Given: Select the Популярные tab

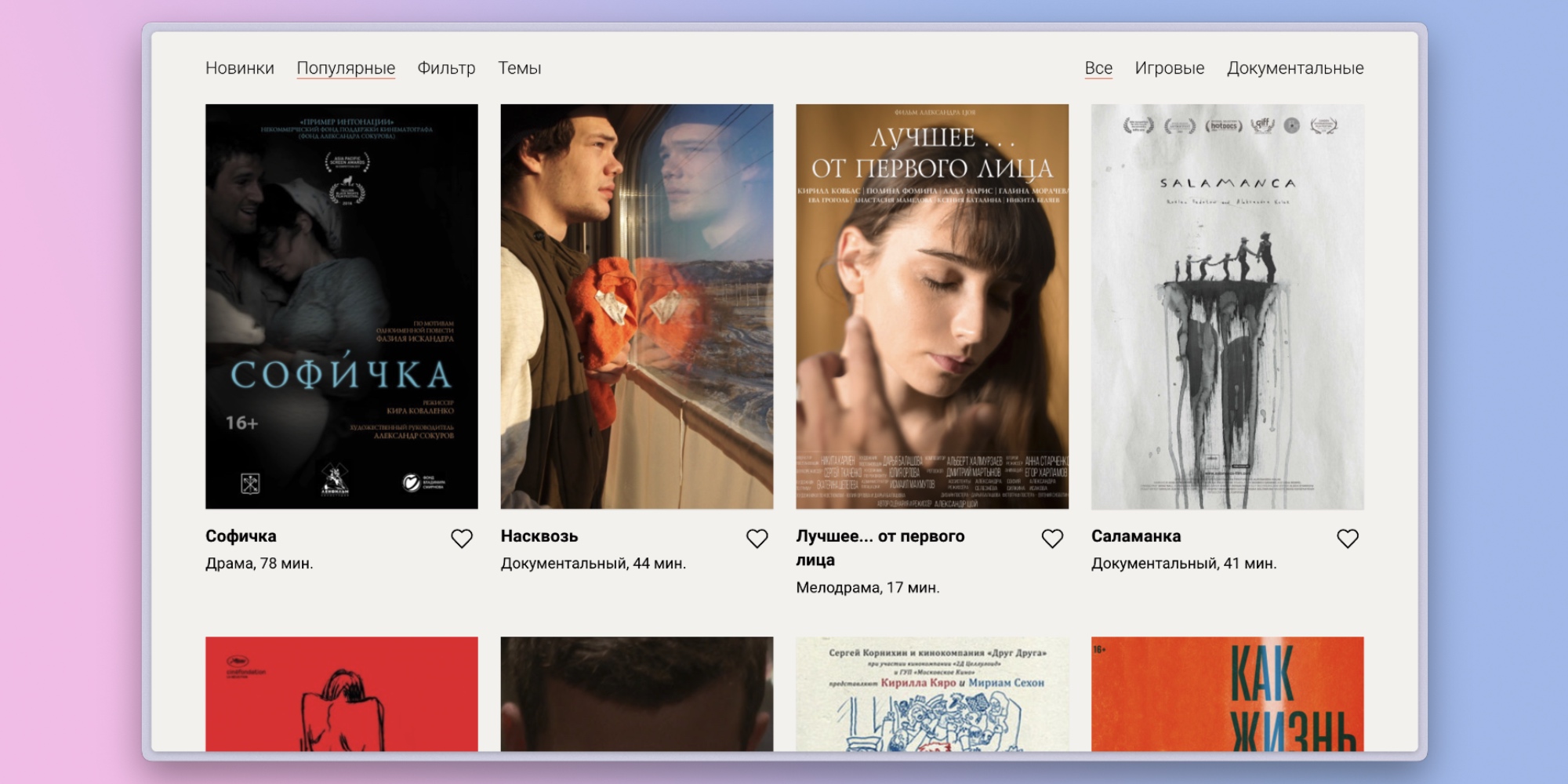Looking at the screenshot, I should point(346,68).
